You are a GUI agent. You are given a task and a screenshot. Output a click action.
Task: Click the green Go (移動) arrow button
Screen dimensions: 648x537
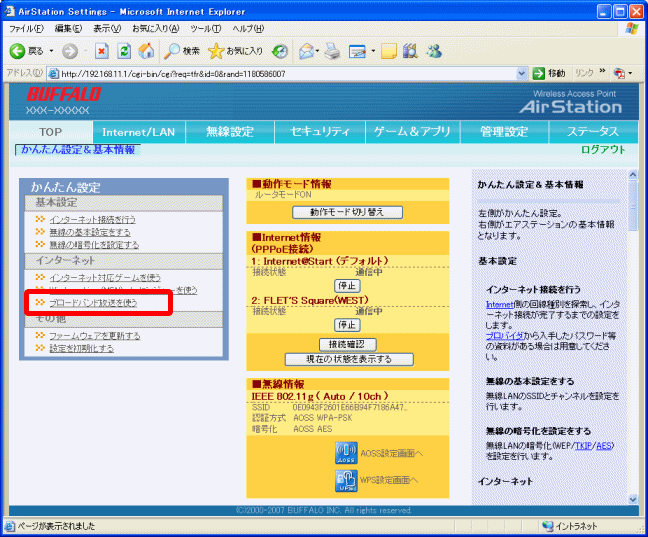[538, 74]
